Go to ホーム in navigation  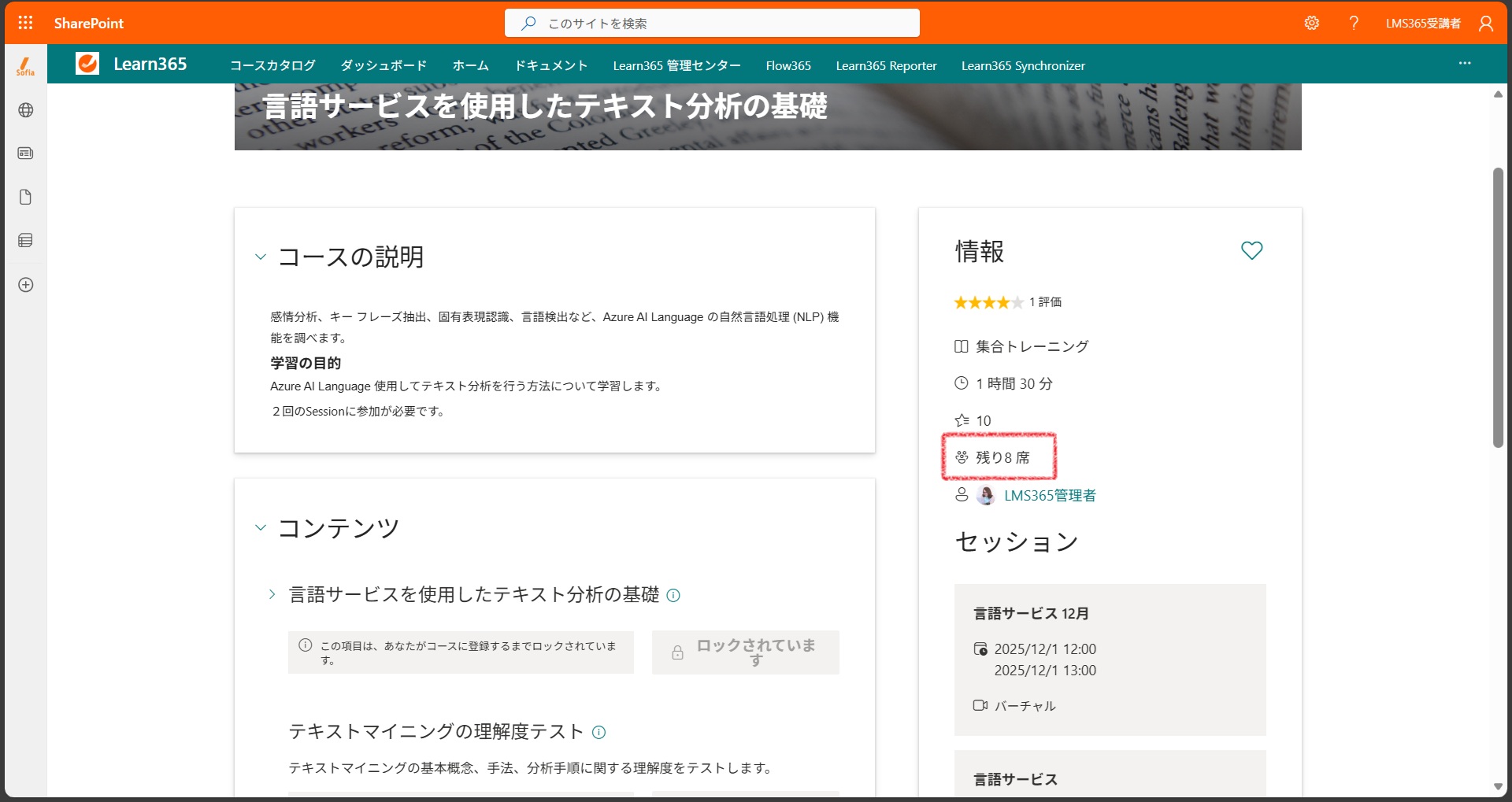tap(470, 65)
